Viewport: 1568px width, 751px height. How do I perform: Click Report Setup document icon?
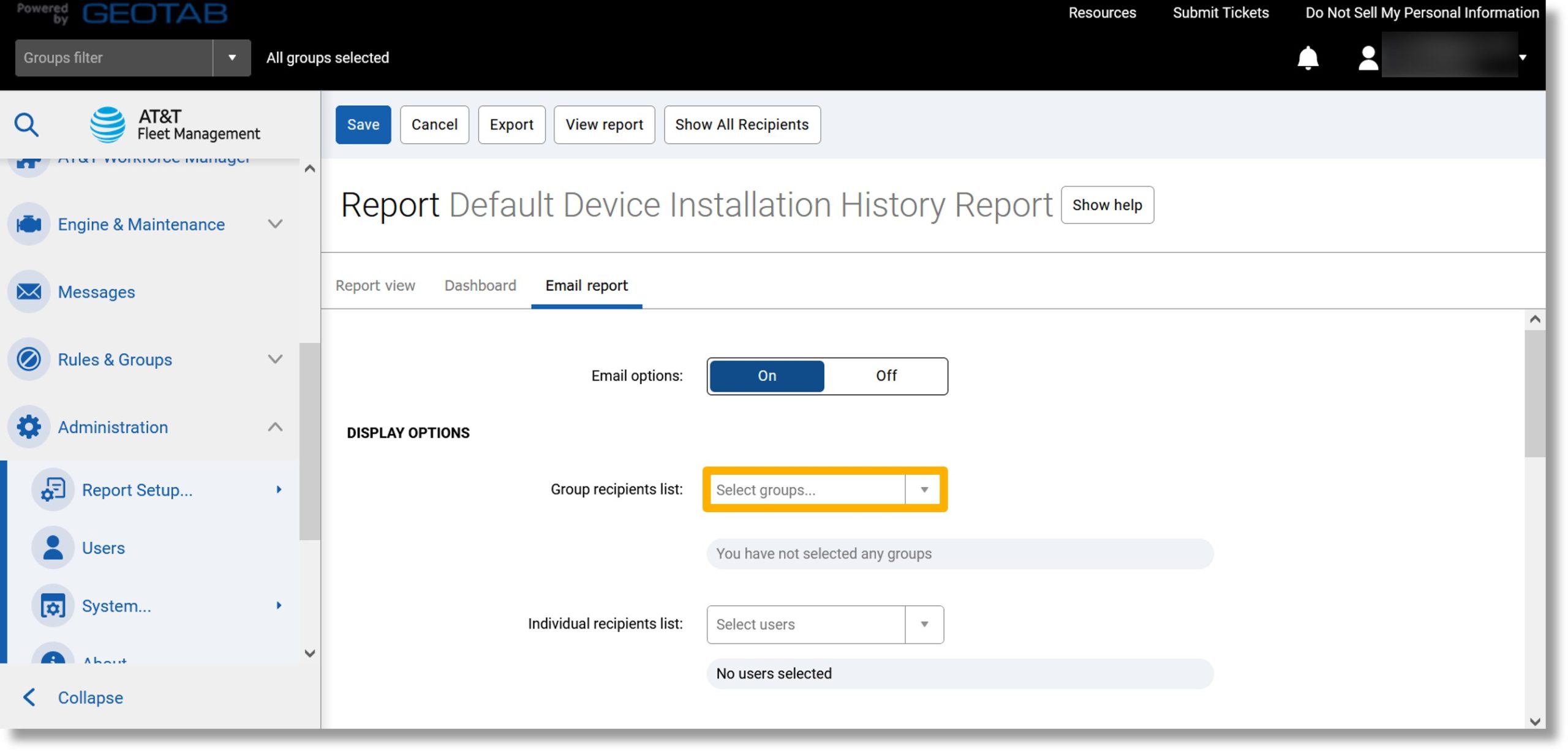[x=53, y=489]
